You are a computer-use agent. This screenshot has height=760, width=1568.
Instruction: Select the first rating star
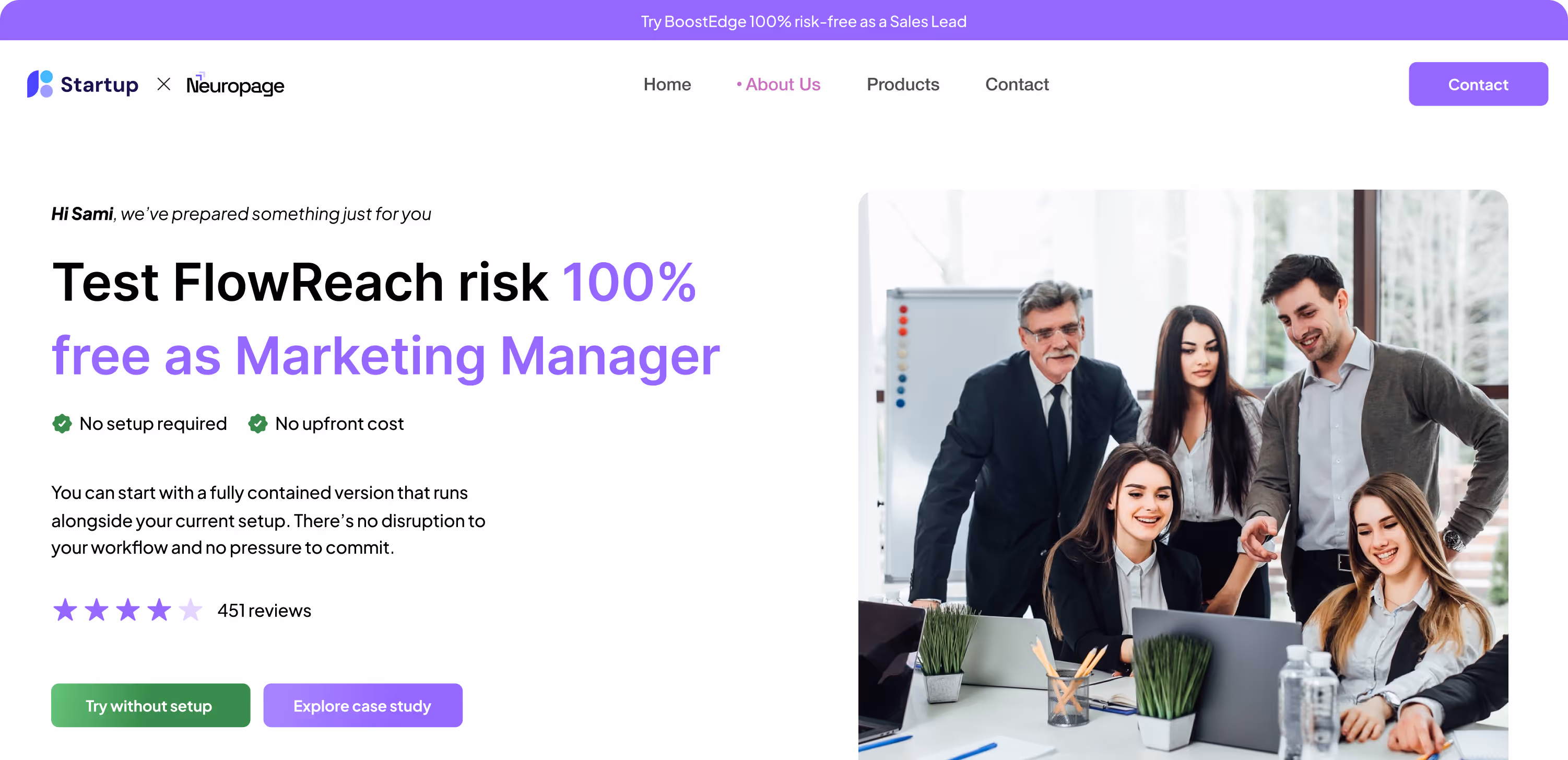[x=65, y=610]
